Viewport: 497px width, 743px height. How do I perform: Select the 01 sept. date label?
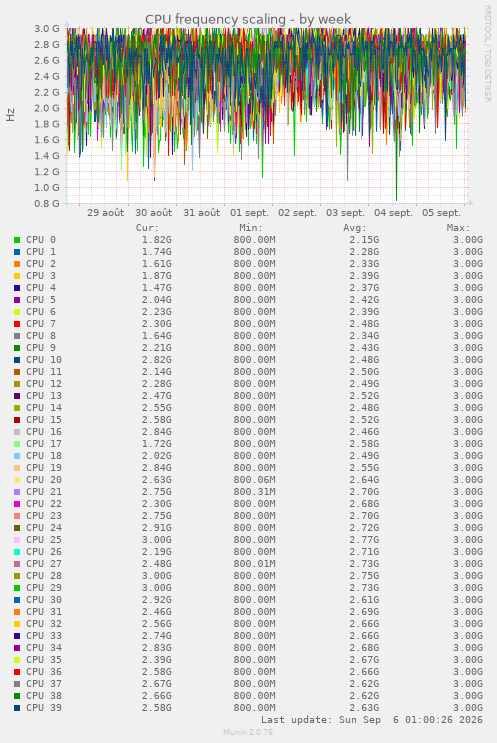[249, 213]
